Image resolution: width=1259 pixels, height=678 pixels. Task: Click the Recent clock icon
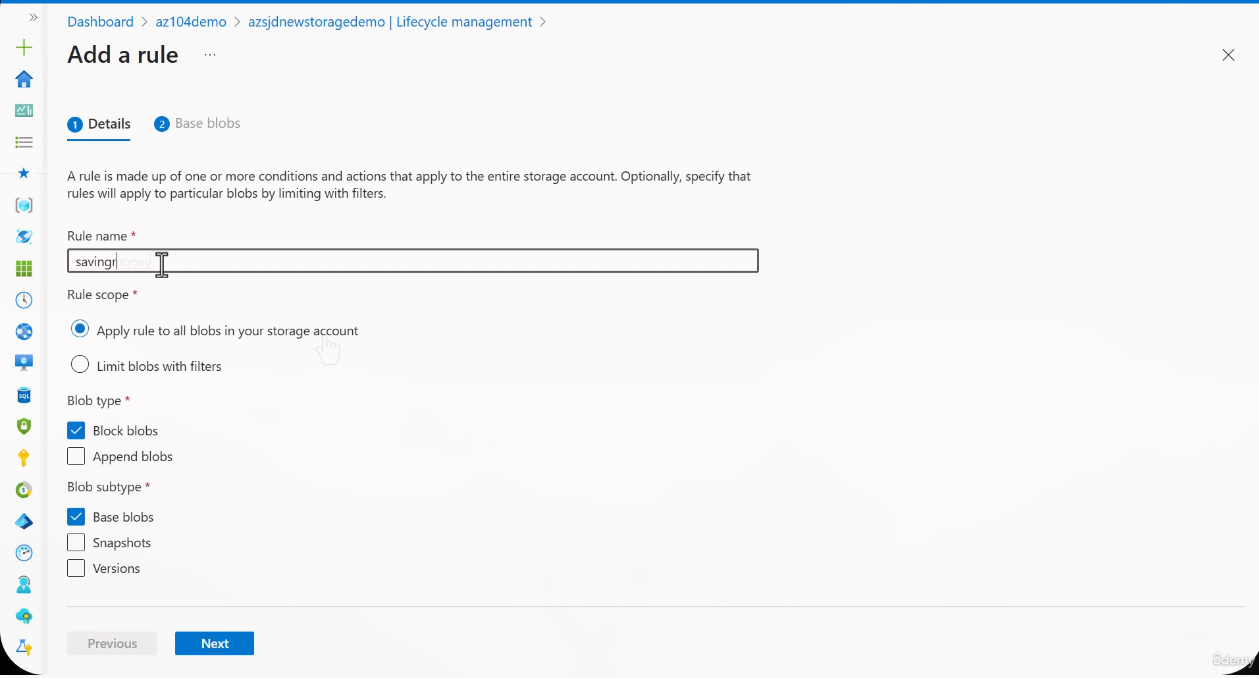tap(24, 299)
